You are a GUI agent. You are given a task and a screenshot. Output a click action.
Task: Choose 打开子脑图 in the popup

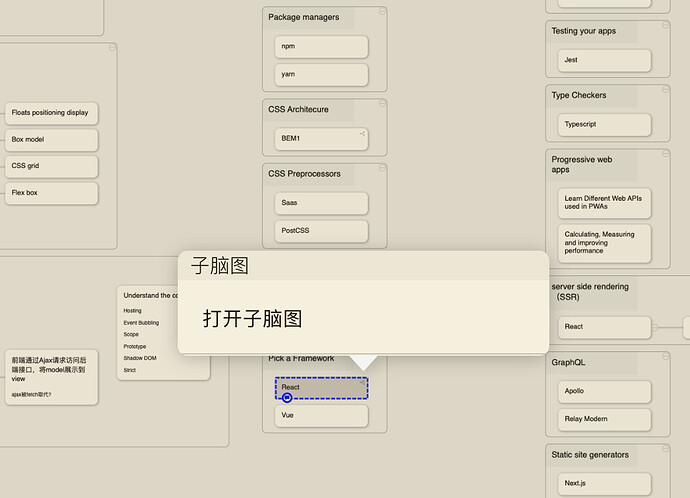click(253, 319)
